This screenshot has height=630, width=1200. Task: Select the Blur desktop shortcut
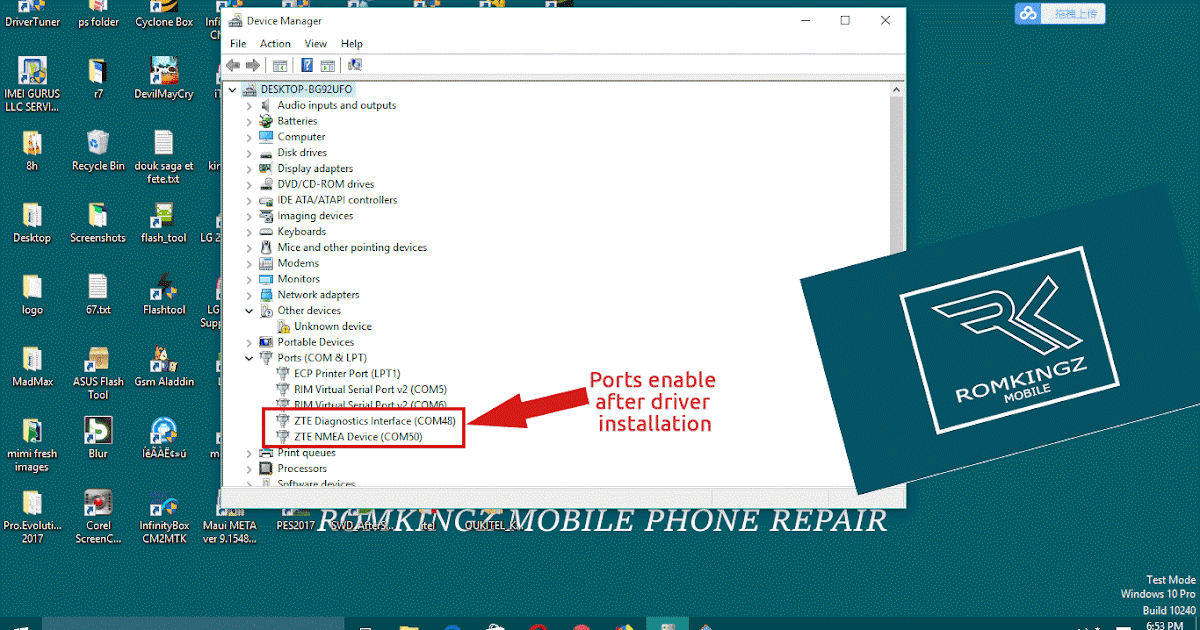98,438
